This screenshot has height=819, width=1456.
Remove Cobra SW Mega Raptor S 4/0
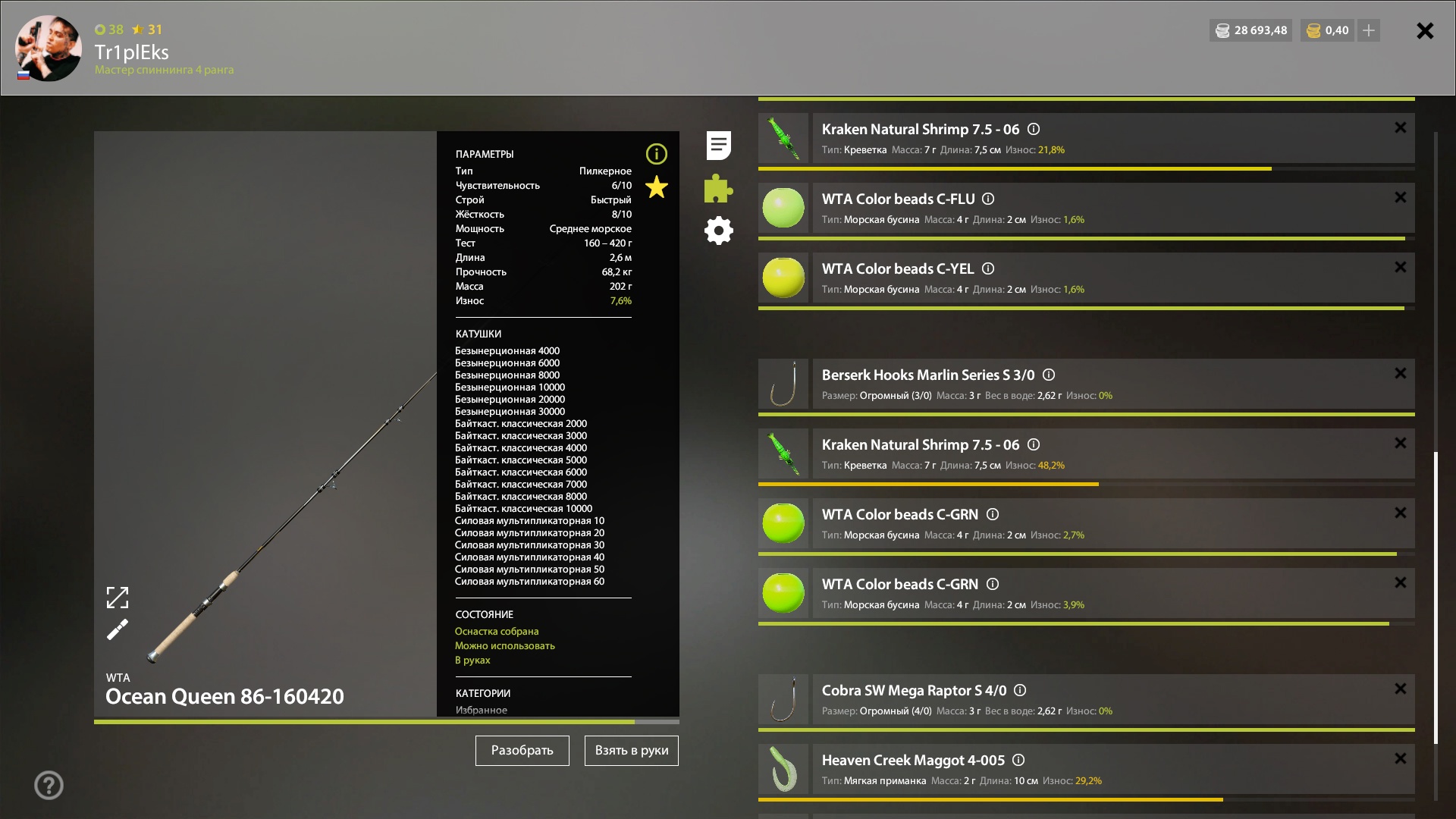coord(1400,689)
